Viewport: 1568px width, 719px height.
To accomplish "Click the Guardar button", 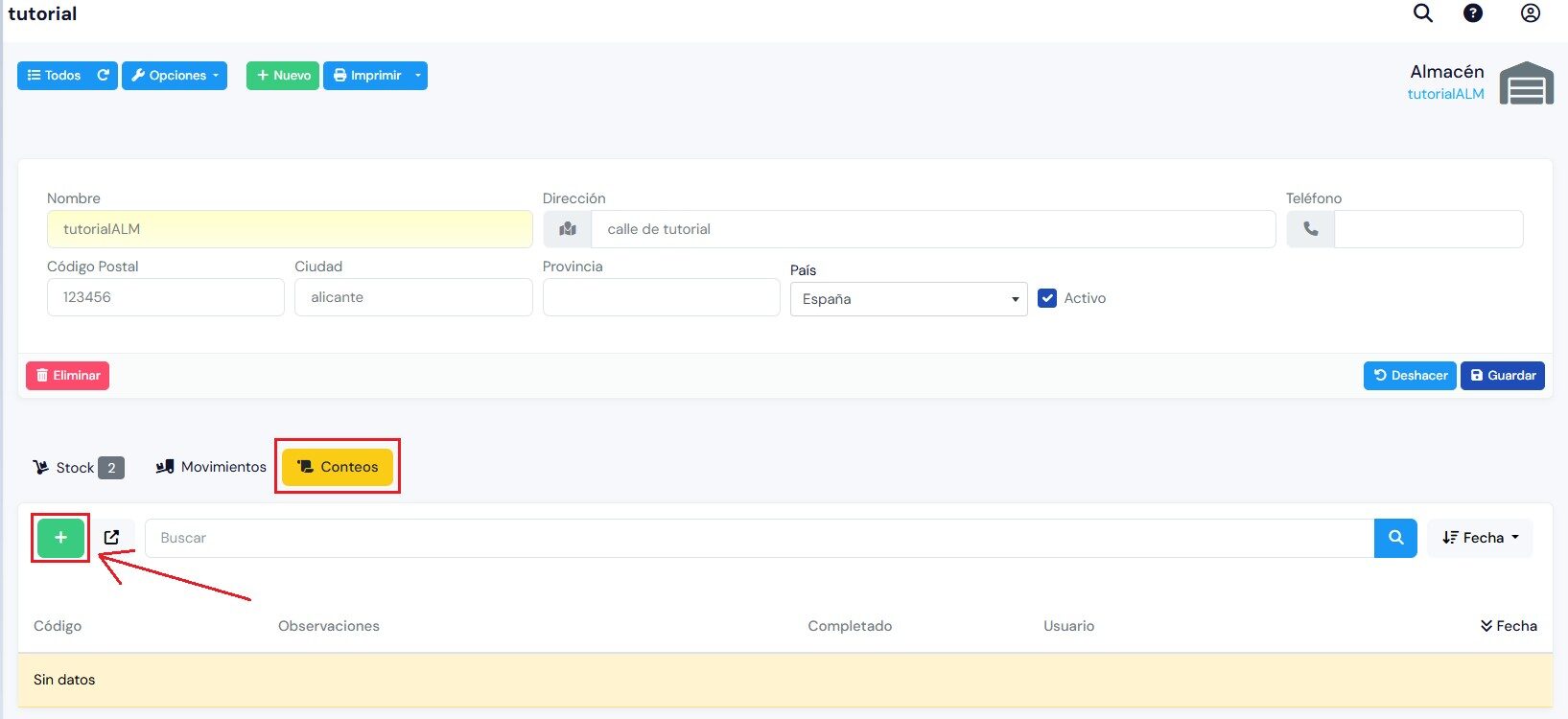I will pos(1503,376).
